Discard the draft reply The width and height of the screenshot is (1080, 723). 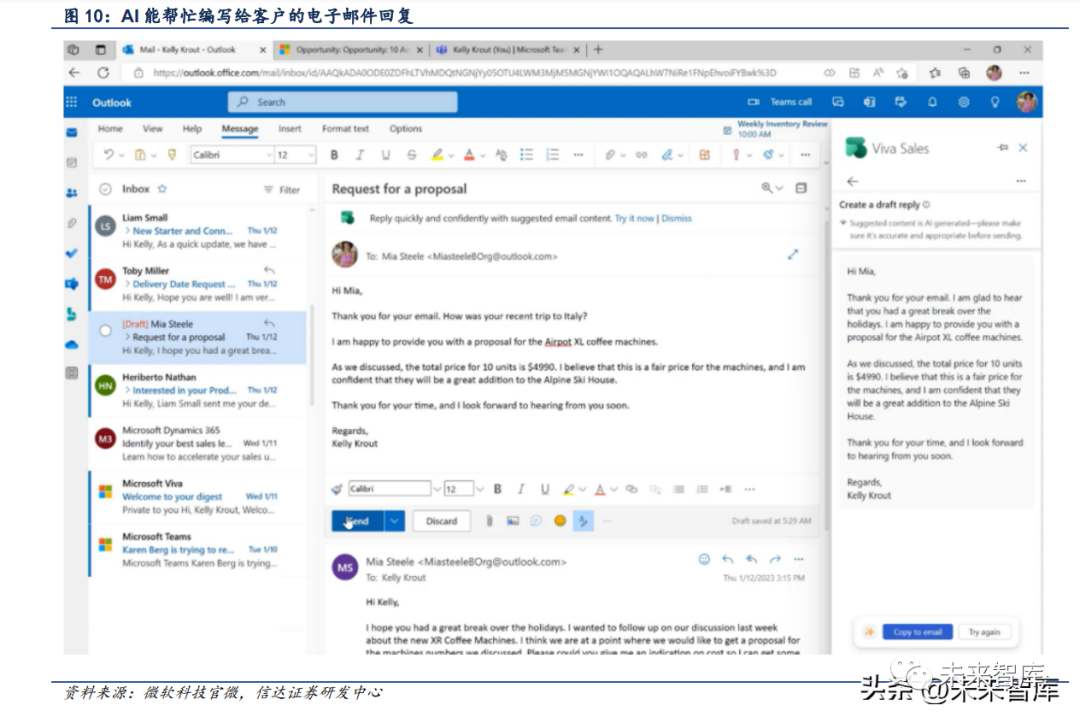(x=442, y=521)
